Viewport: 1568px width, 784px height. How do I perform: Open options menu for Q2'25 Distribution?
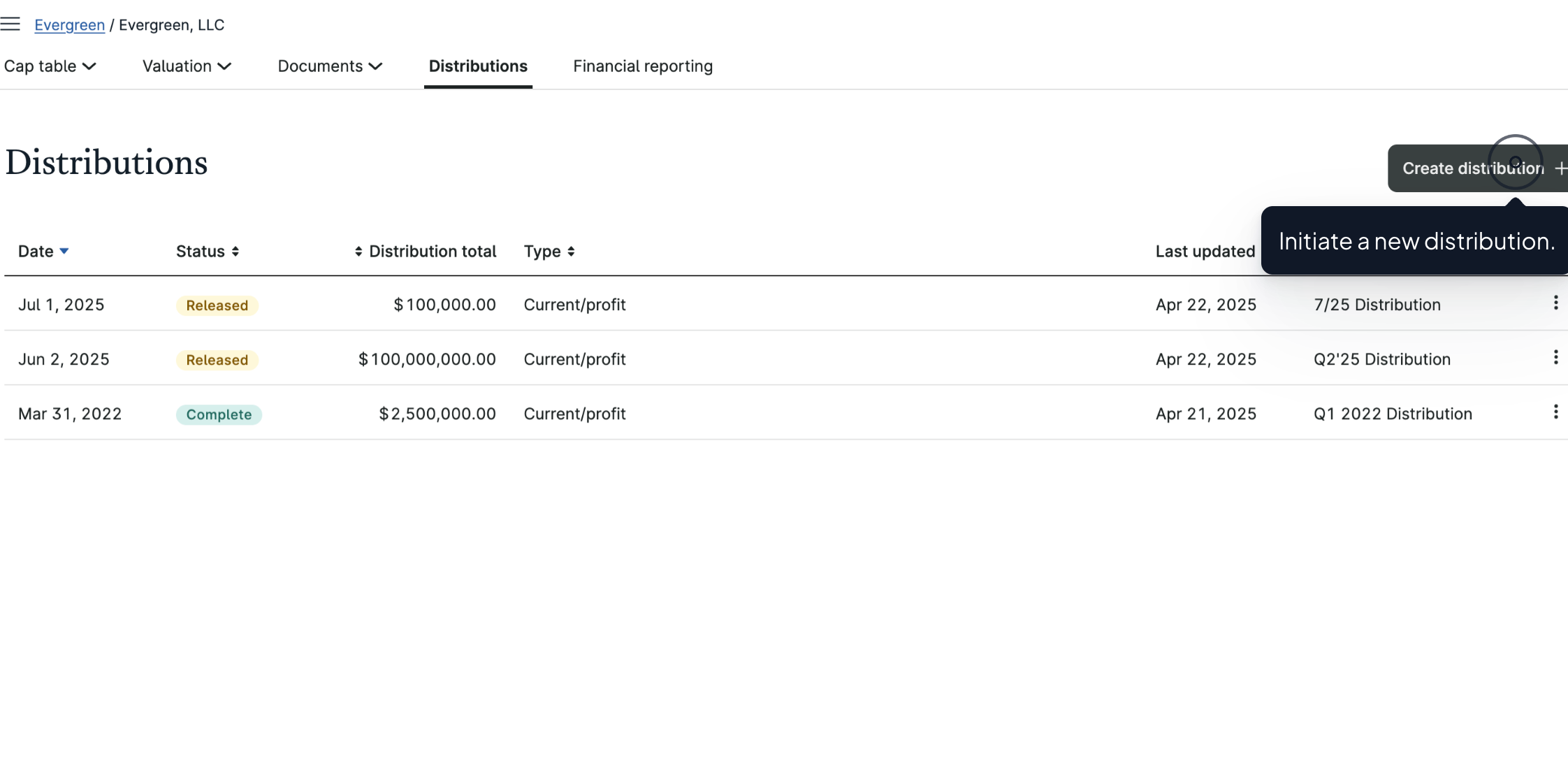(x=1555, y=357)
